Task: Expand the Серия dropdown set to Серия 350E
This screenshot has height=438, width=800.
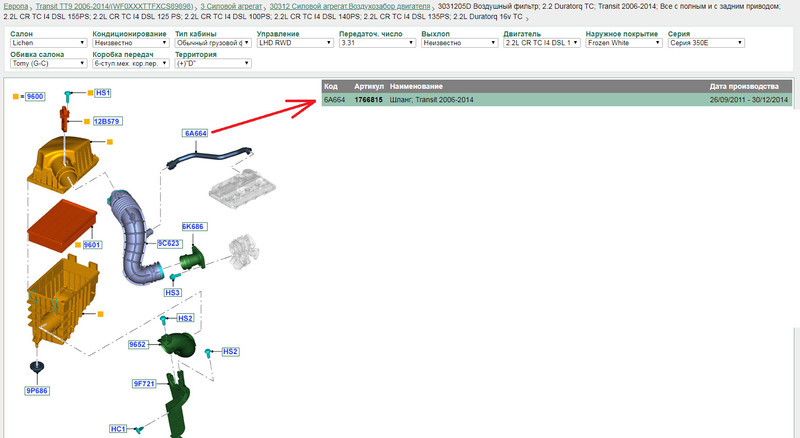Action: coord(704,44)
